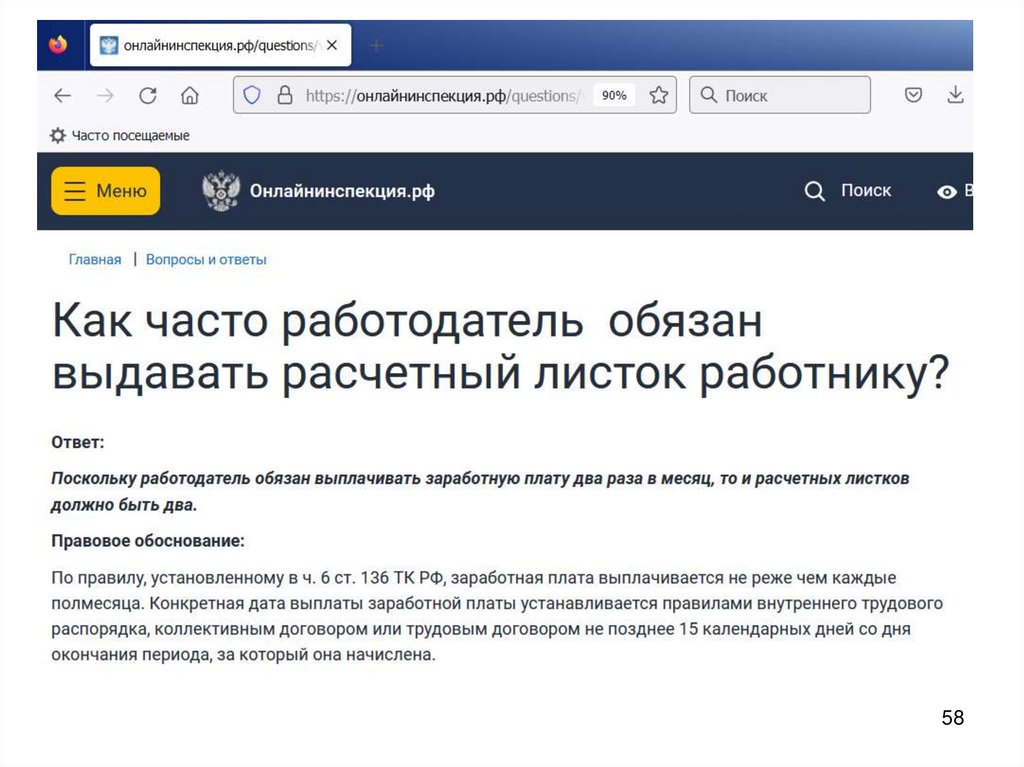Go back with the back arrow

click(x=63, y=95)
